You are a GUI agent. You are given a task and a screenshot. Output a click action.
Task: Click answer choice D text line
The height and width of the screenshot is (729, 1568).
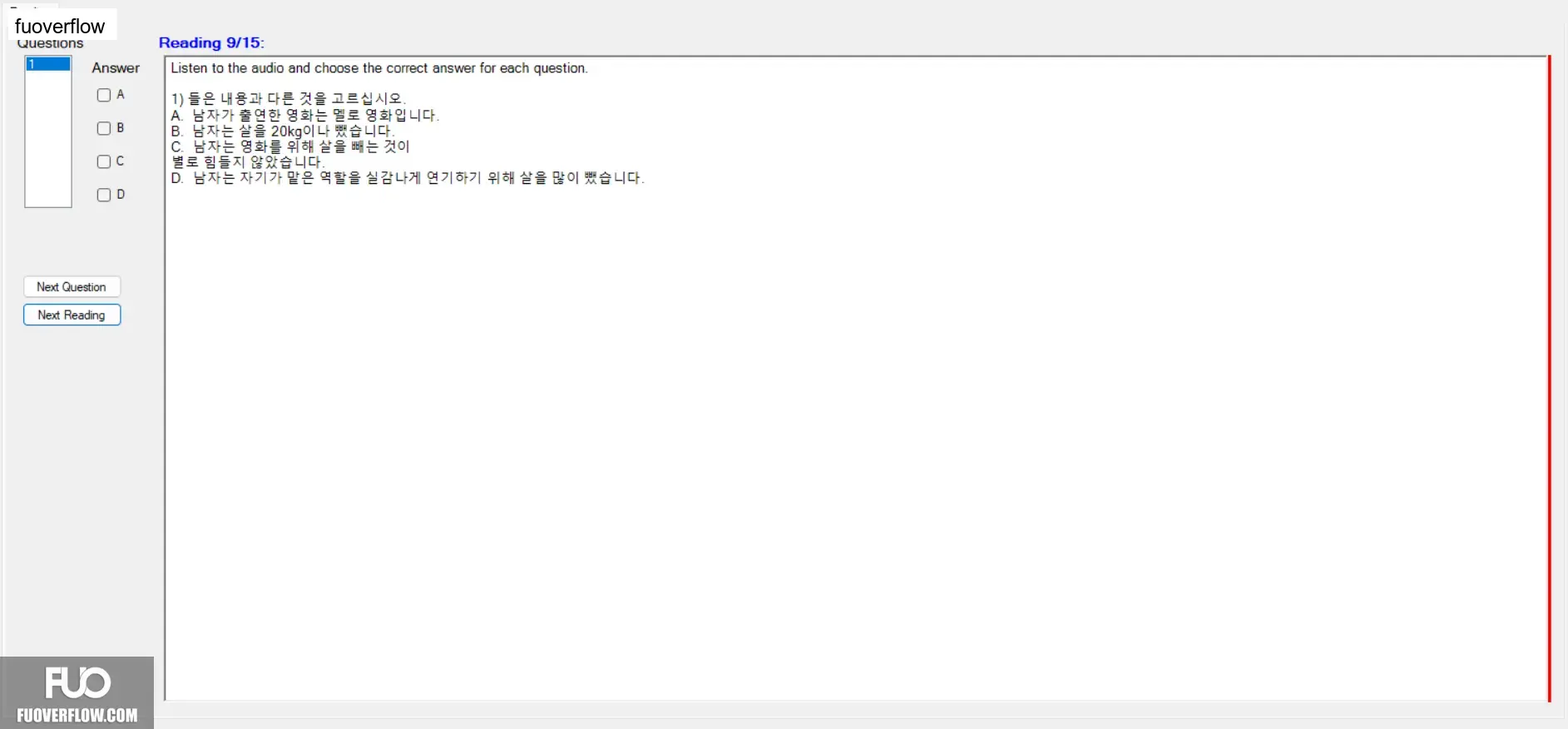click(x=408, y=177)
